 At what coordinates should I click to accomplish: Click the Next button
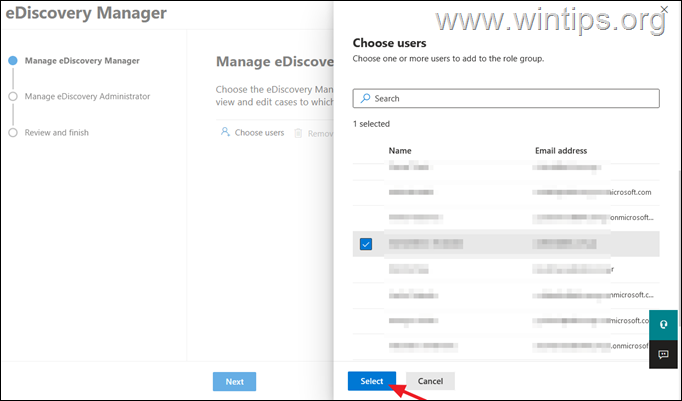pos(234,381)
